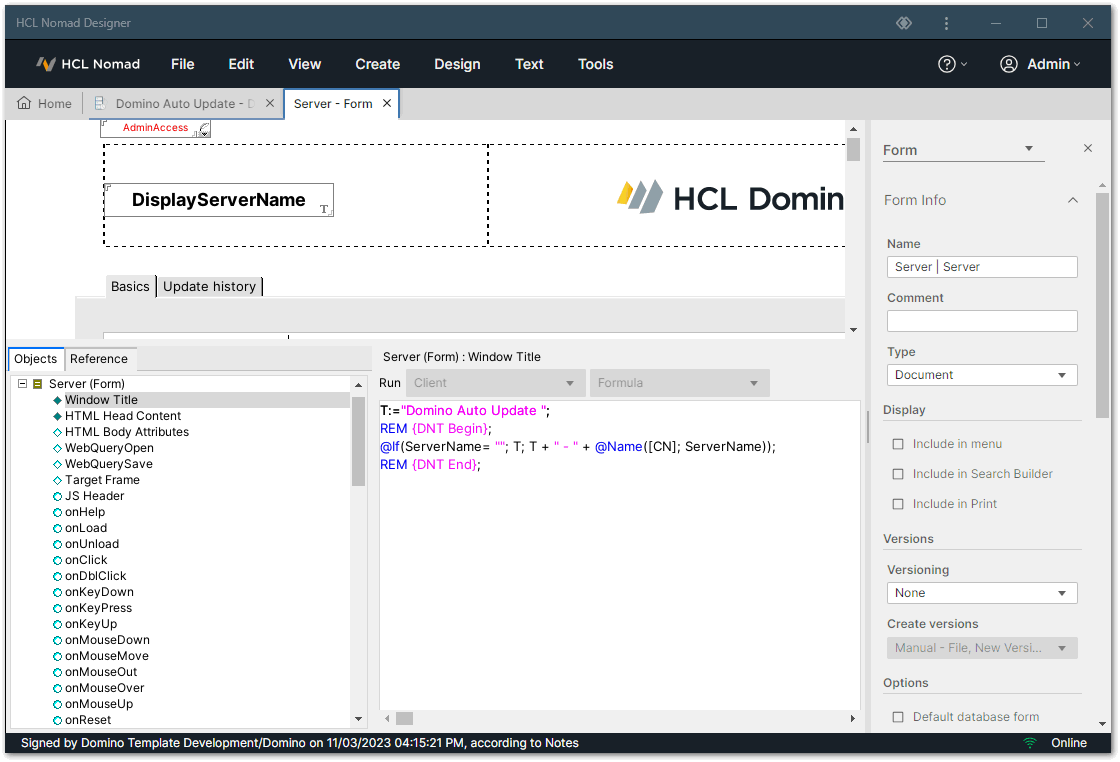This screenshot has height=762, width=1120.
Task: Switch to the Reference tab
Action: click(x=99, y=359)
